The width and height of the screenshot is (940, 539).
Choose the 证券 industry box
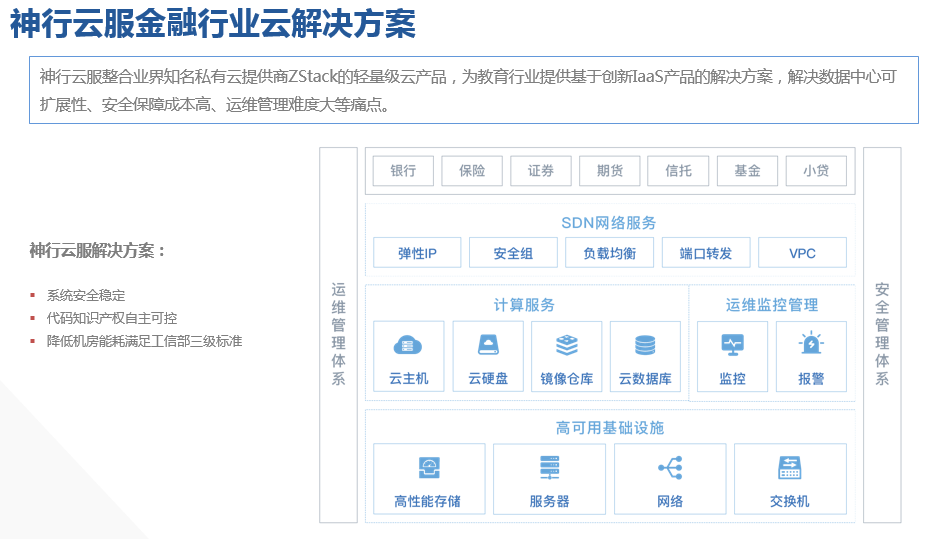pyautogui.click(x=541, y=171)
